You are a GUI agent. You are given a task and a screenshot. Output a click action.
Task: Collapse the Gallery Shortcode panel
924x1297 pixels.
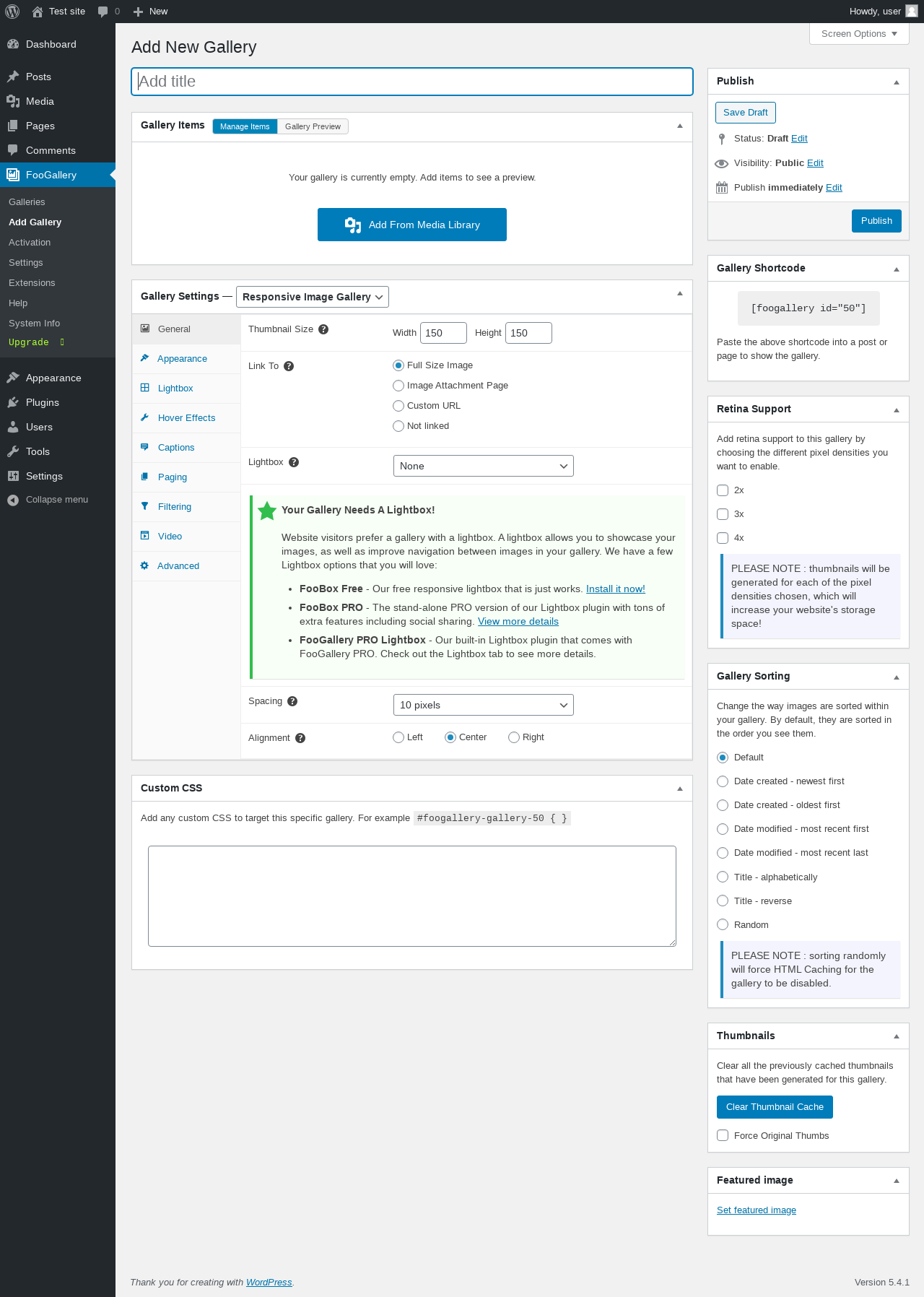tap(897, 269)
